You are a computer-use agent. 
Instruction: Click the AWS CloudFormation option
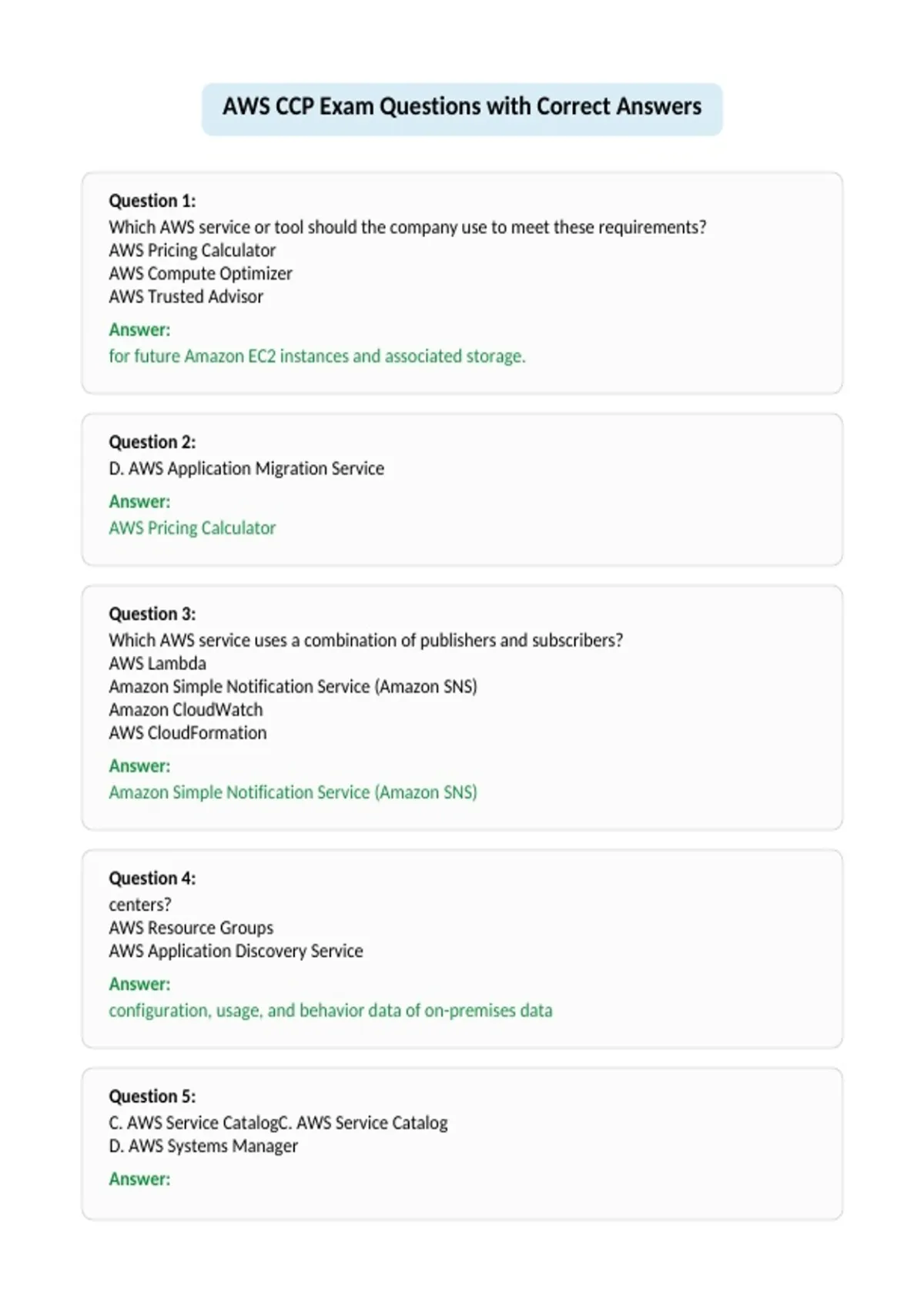coord(187,732)
